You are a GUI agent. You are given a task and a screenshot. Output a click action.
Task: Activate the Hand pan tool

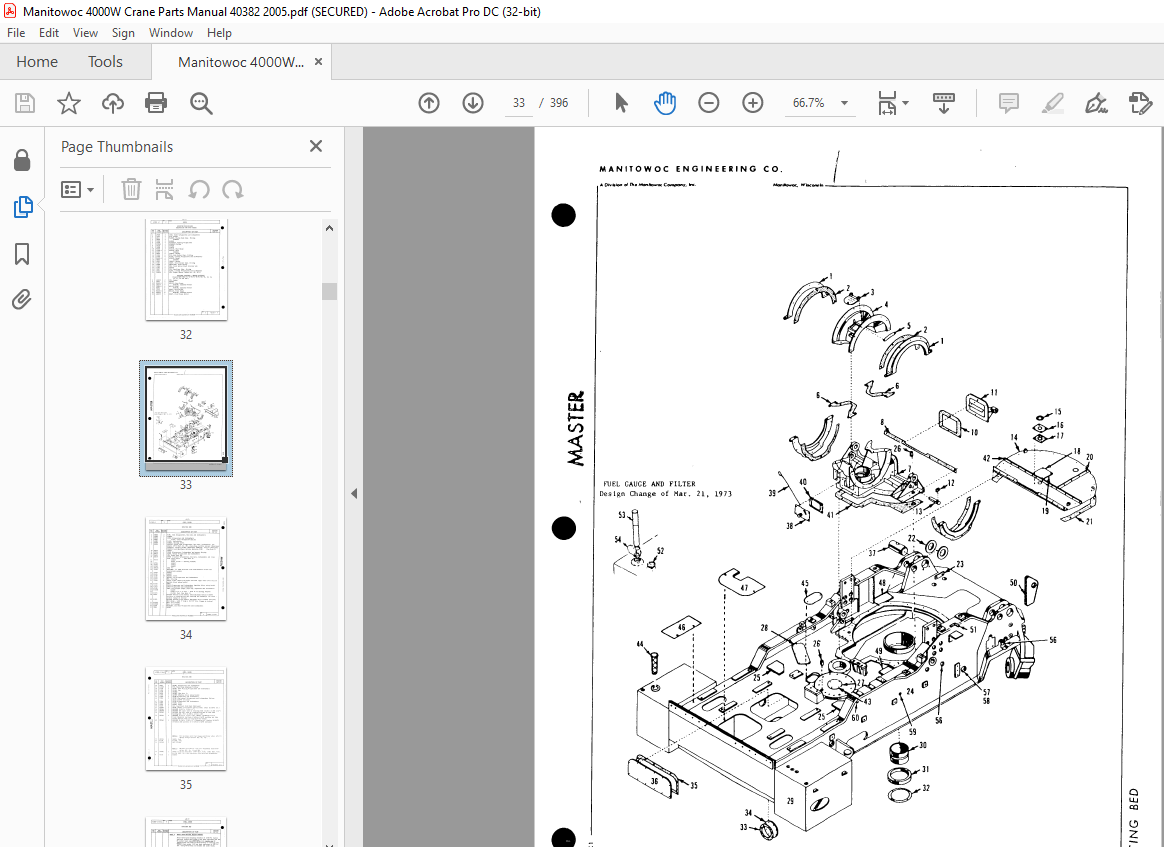coord(664,103)
